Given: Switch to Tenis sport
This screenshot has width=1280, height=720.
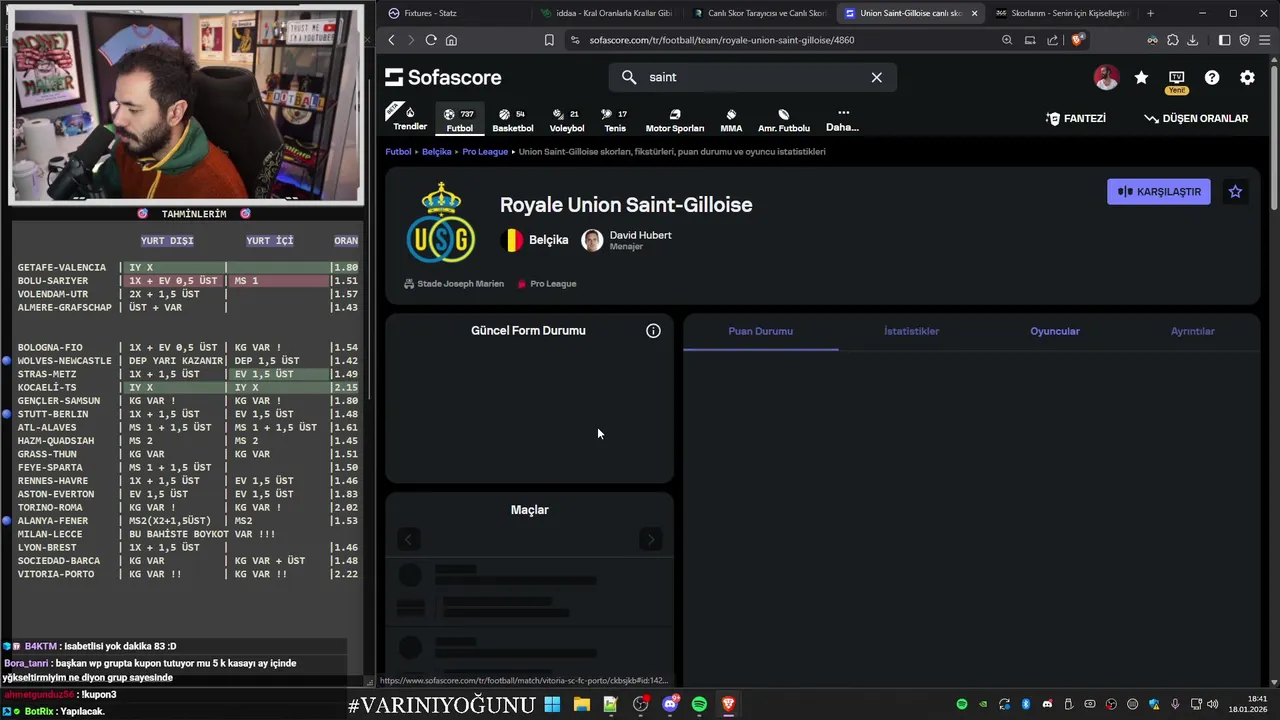Looking at the screenshot, I should pyautogui.click(x=615, y=120).
